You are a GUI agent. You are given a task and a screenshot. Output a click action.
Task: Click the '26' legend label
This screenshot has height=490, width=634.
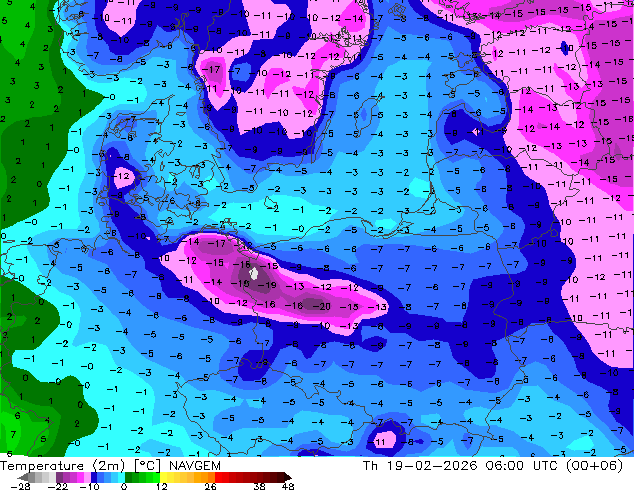pos(211,486)
